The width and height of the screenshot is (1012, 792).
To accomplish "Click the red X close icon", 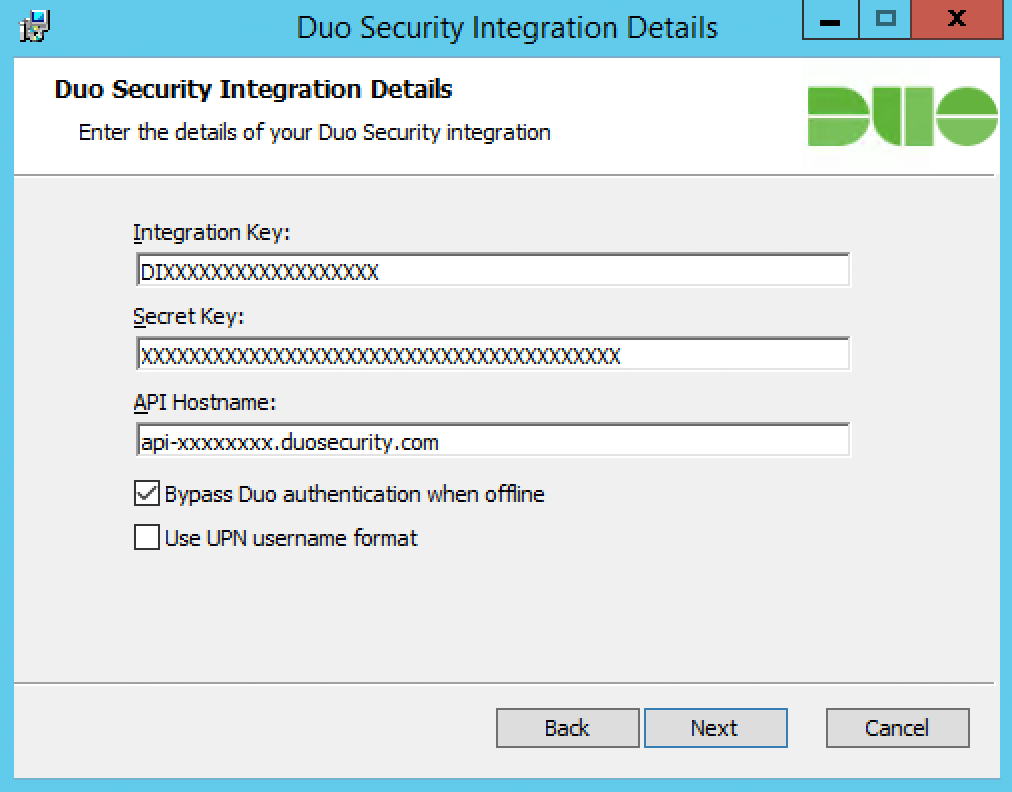I will [x=957, y=18].
